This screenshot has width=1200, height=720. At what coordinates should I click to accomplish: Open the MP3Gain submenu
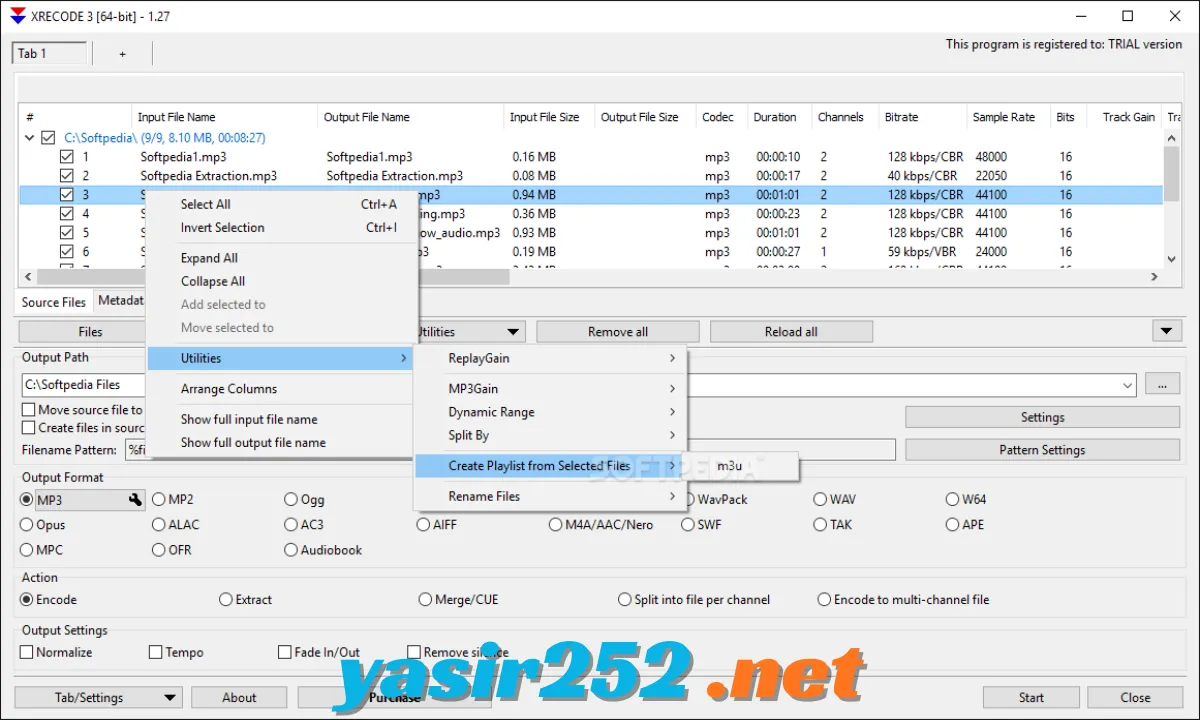pos(550,389)
